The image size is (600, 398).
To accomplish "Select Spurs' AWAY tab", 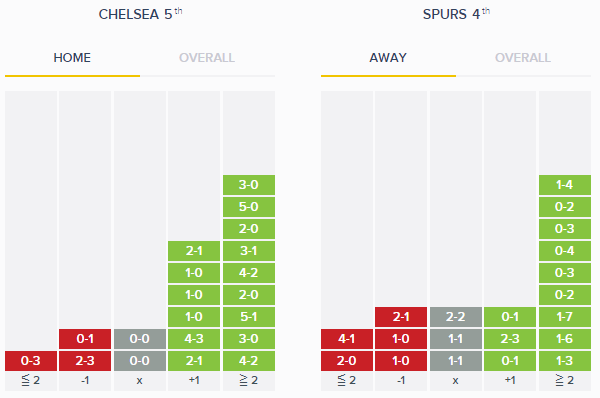I will click(x=388, y=58).
